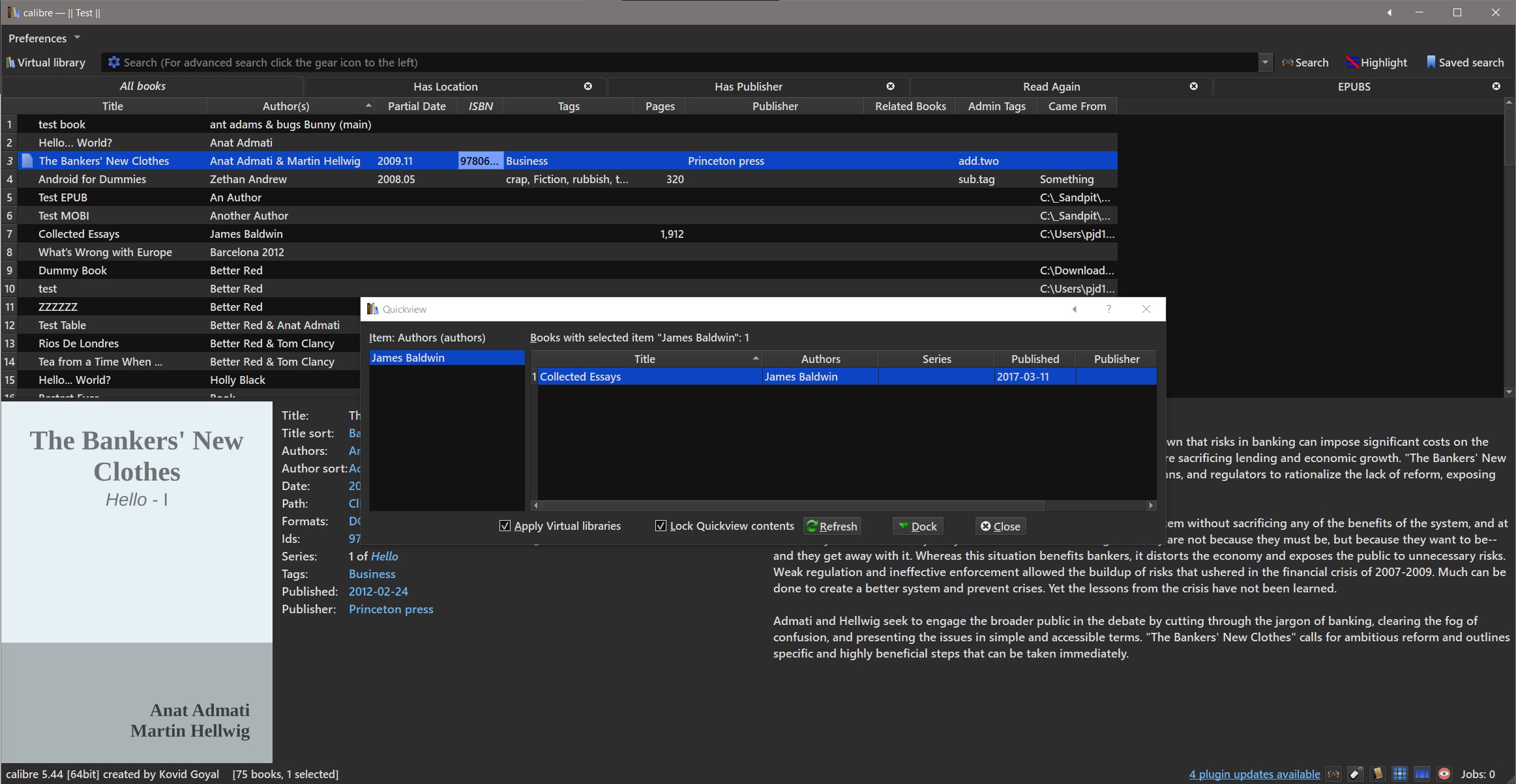This screenshot has height=784, width=1516.
Task: Toggle search bar binoculars icon in status bar
Action: [1333, 774]
